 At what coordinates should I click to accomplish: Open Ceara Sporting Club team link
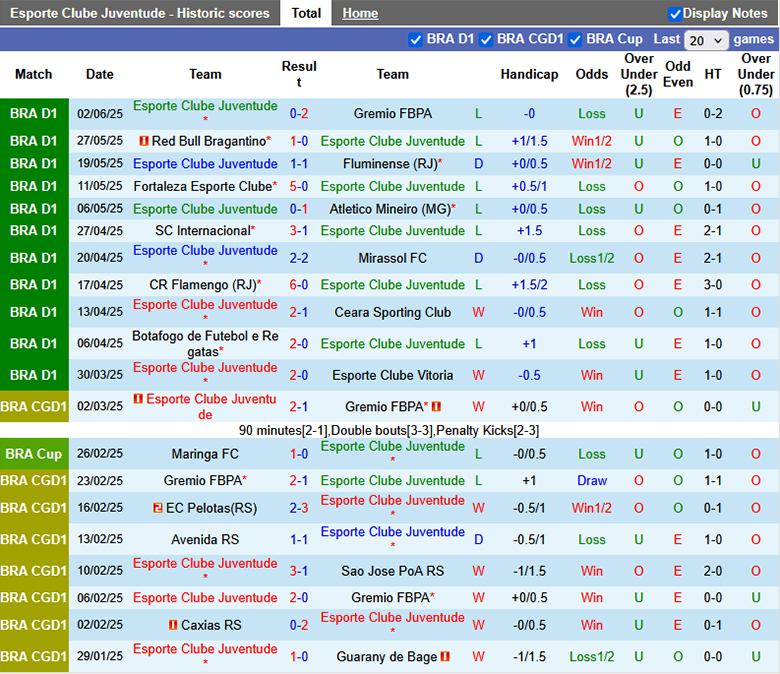[392, 312]
